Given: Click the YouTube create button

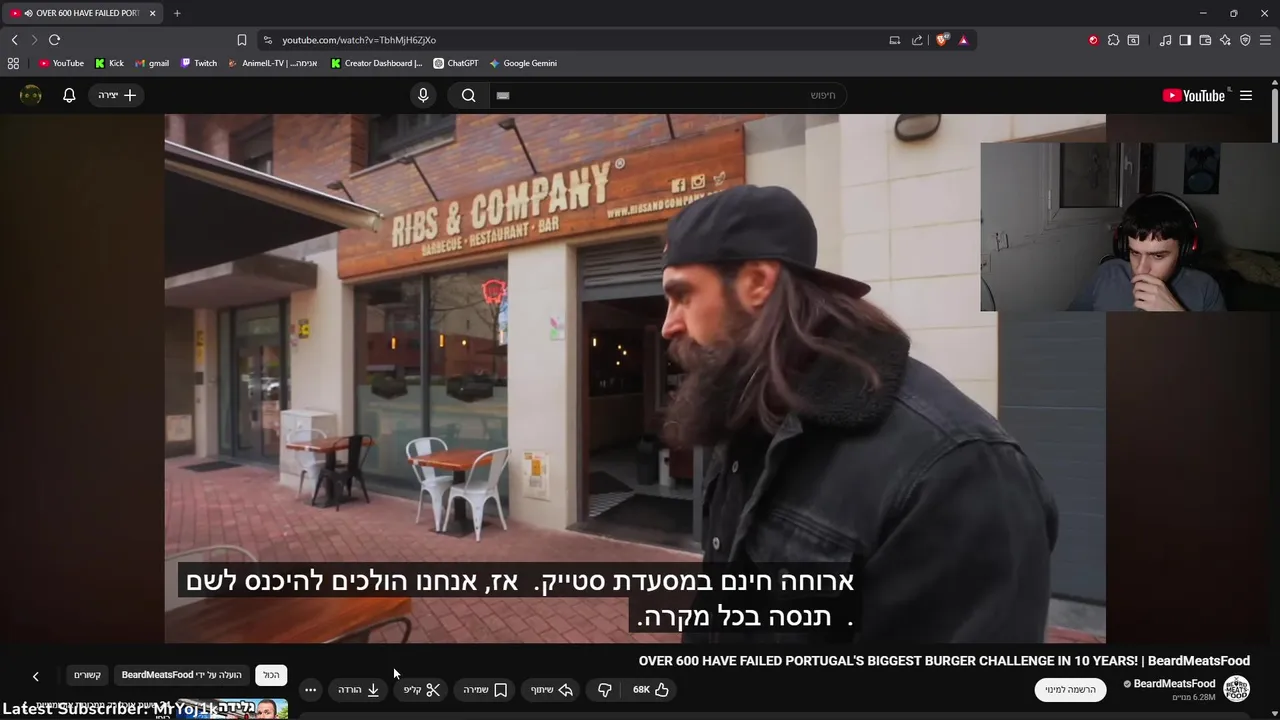Looking at the screenshot, I should click(x=117, y=95).
